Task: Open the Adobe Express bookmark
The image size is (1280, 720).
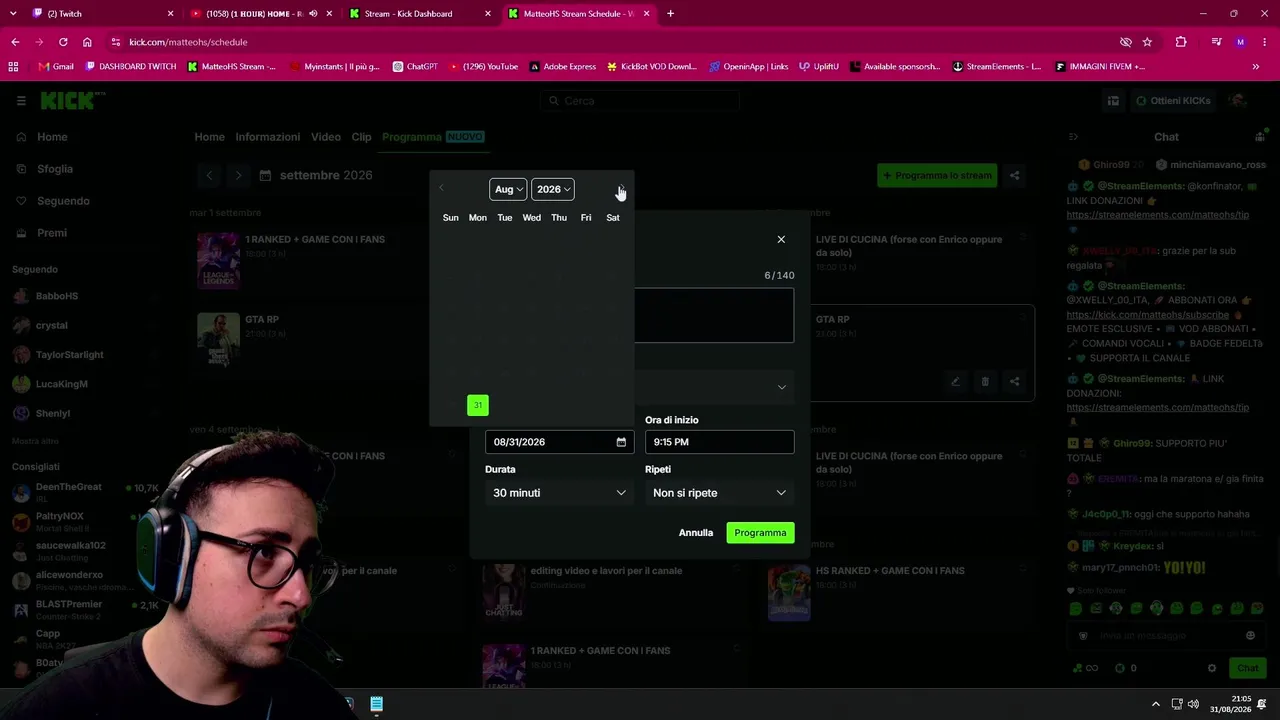Action: point(563,67)
